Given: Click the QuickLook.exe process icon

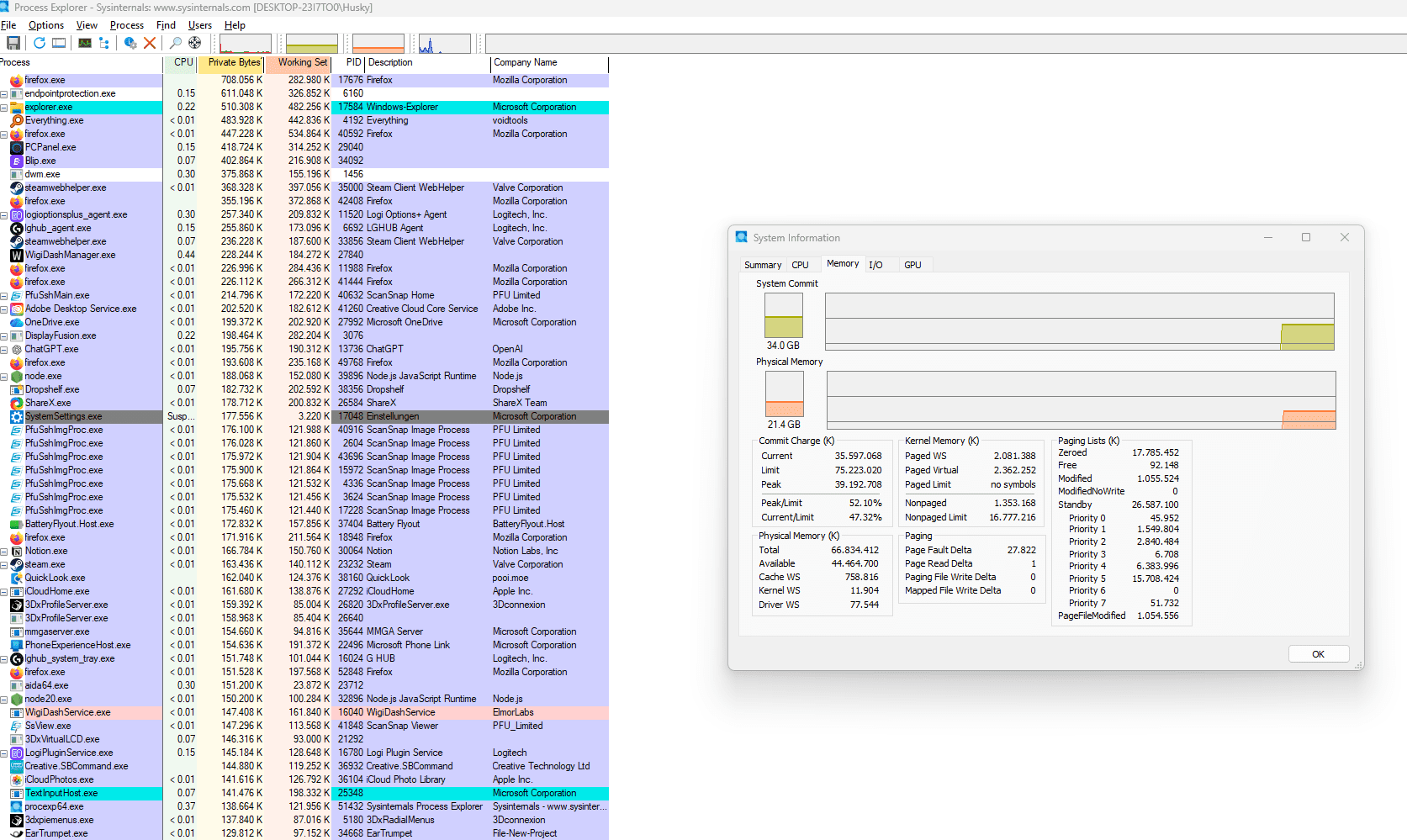Looking at the screenshot, I should (x=17, y=578).
